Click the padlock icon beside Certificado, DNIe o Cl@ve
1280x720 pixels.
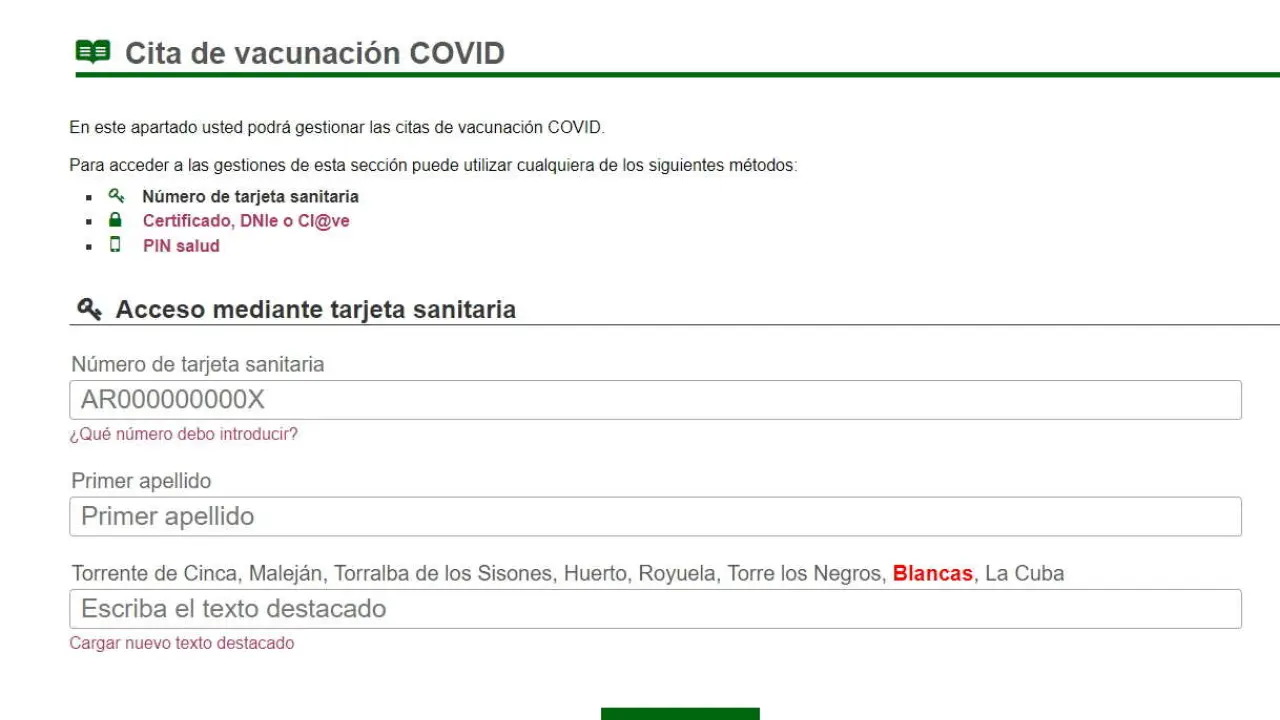(x=116, y=220)
